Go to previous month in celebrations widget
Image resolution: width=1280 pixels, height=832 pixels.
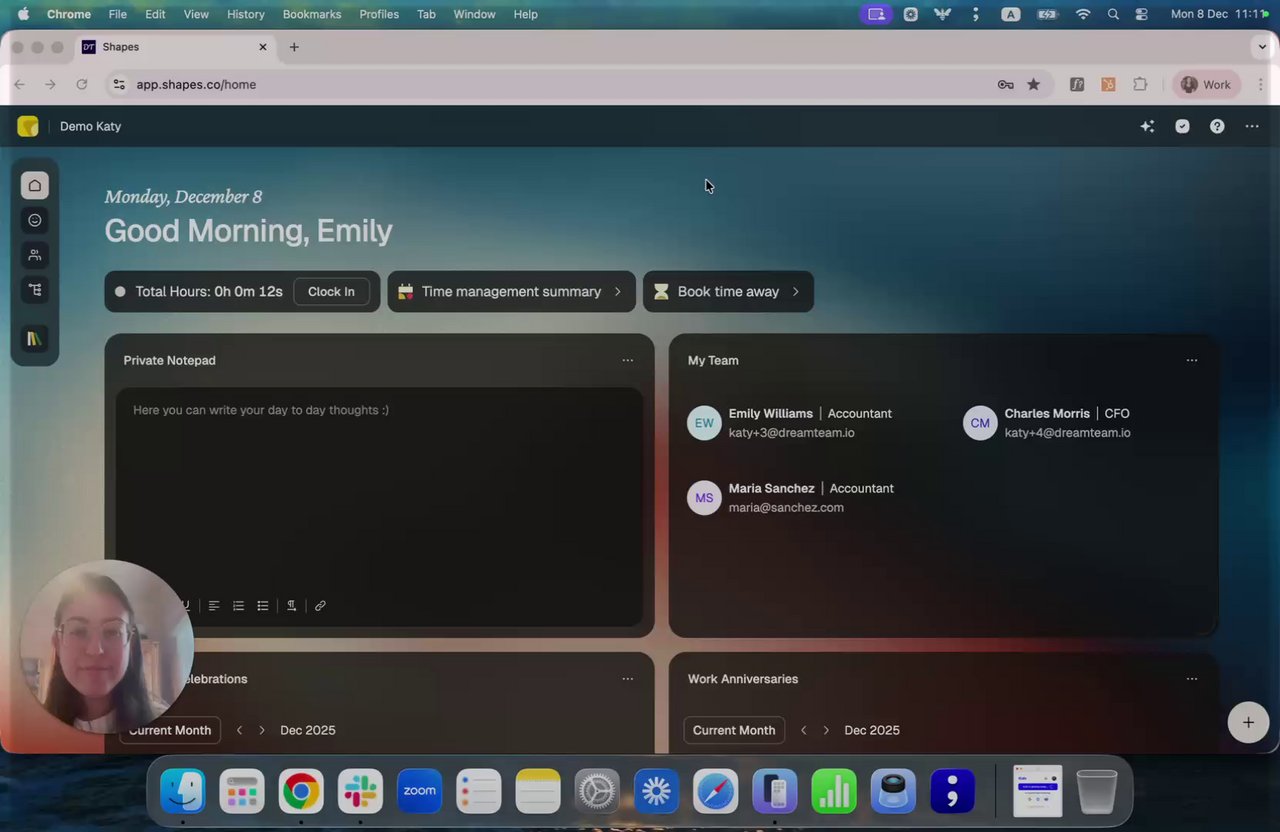point(239,730)
